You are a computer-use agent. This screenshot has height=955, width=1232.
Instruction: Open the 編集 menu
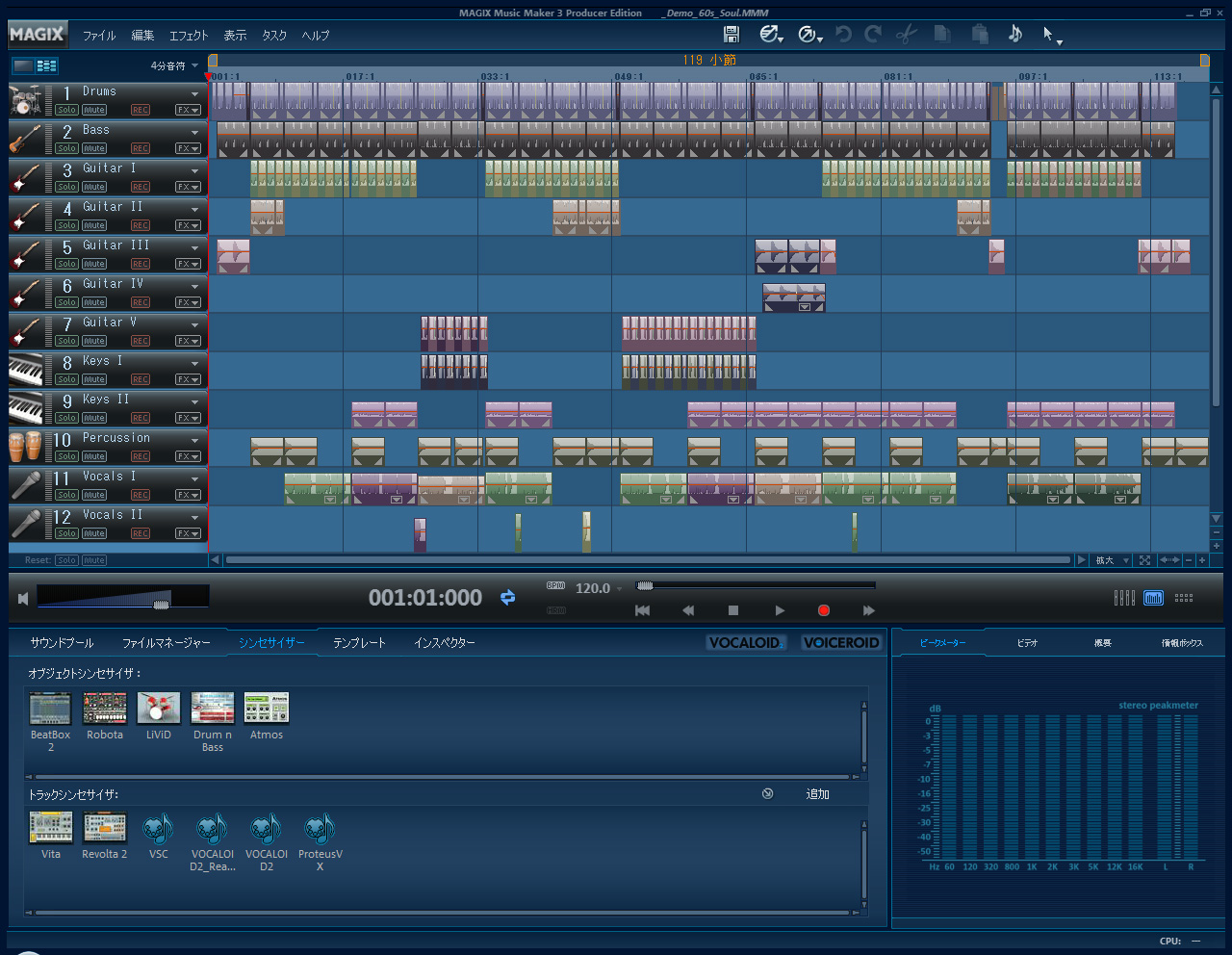[x=142, y=36]
